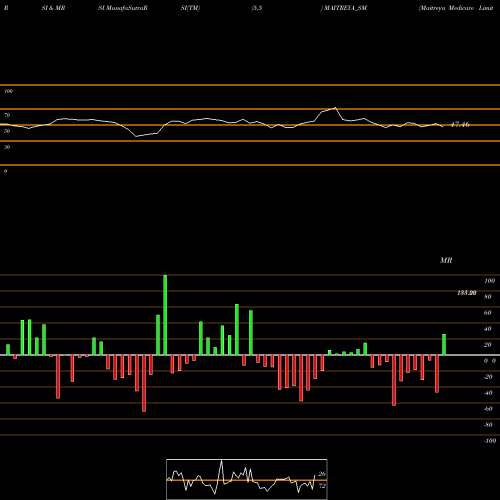
Task: Click the -60 label on MR axis
Action: 488,409
